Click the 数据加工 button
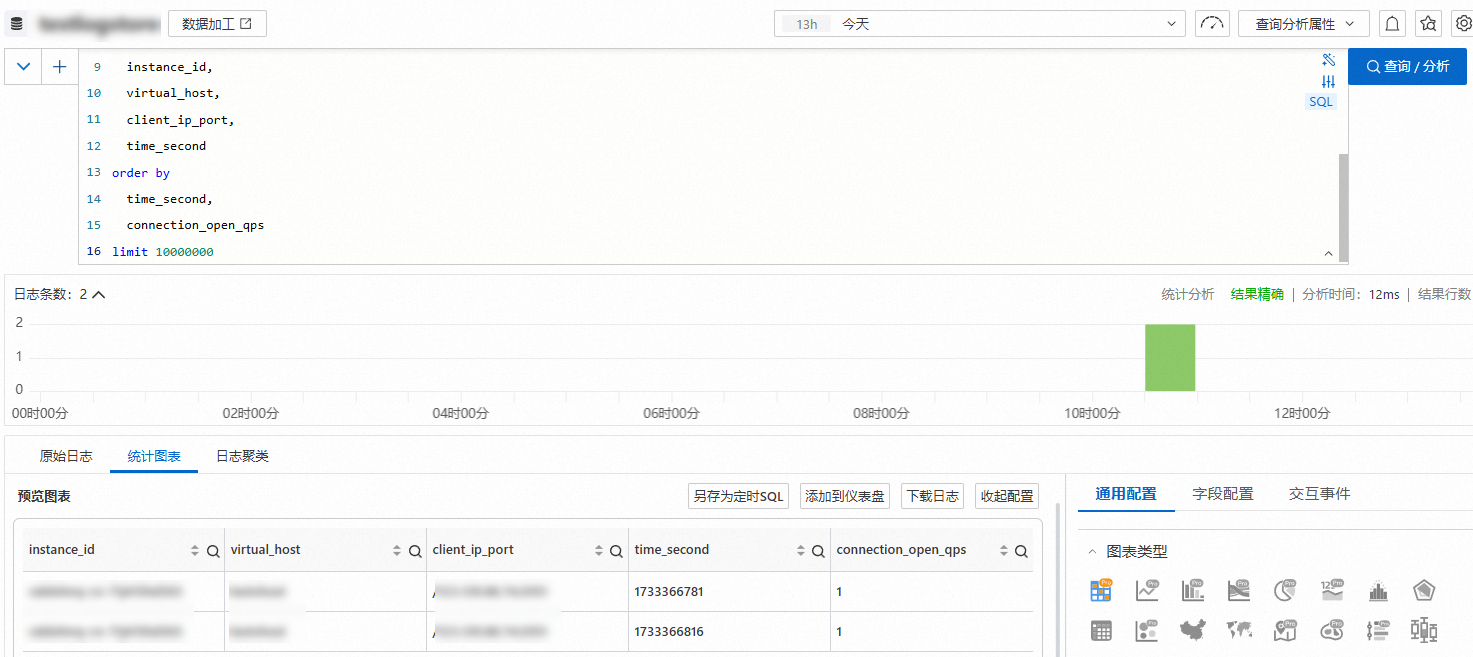Image resolution: width=1473 pixels, height=657 pixels. pyautogui.click(x=217, y=23)
